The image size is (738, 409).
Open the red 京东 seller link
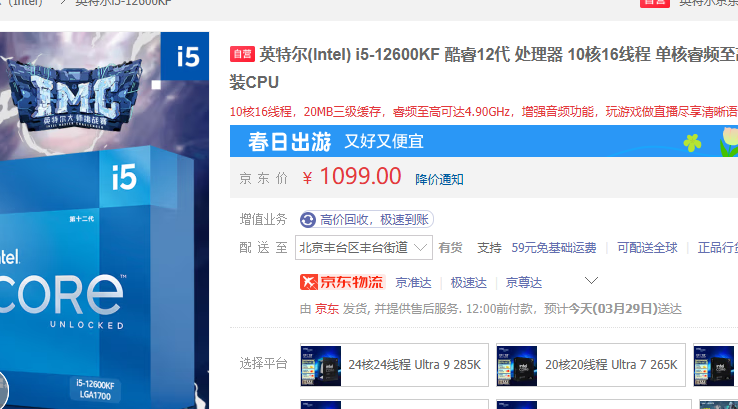327,309
